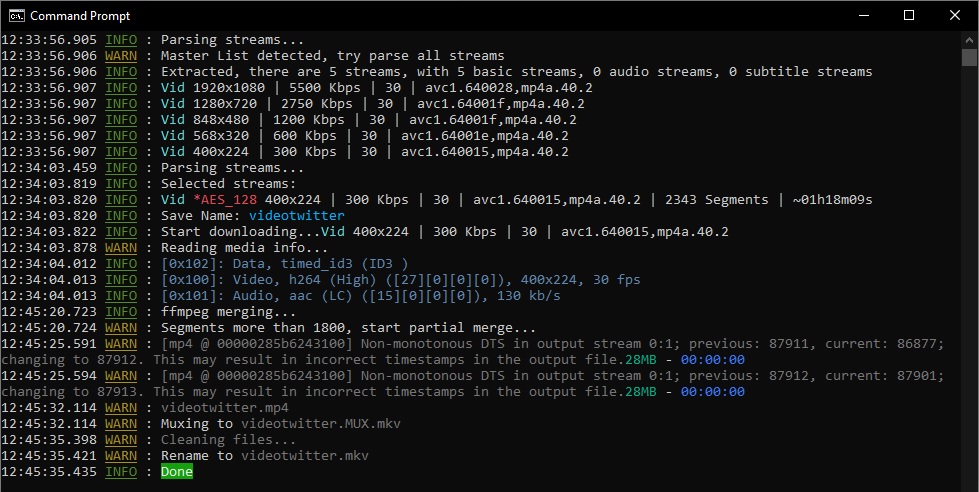
Task: Click the text ffmpeg merging...
Action: [229, 312]
